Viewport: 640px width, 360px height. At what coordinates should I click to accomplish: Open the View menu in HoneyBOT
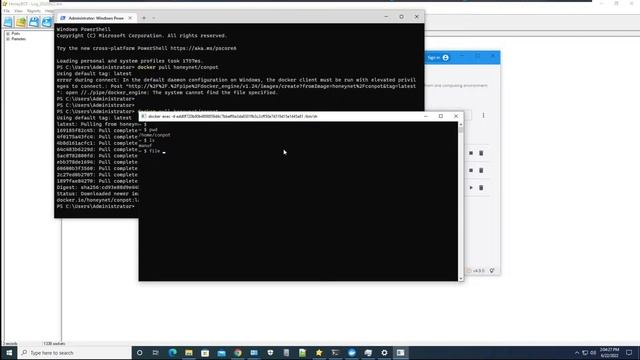[18, 11]
